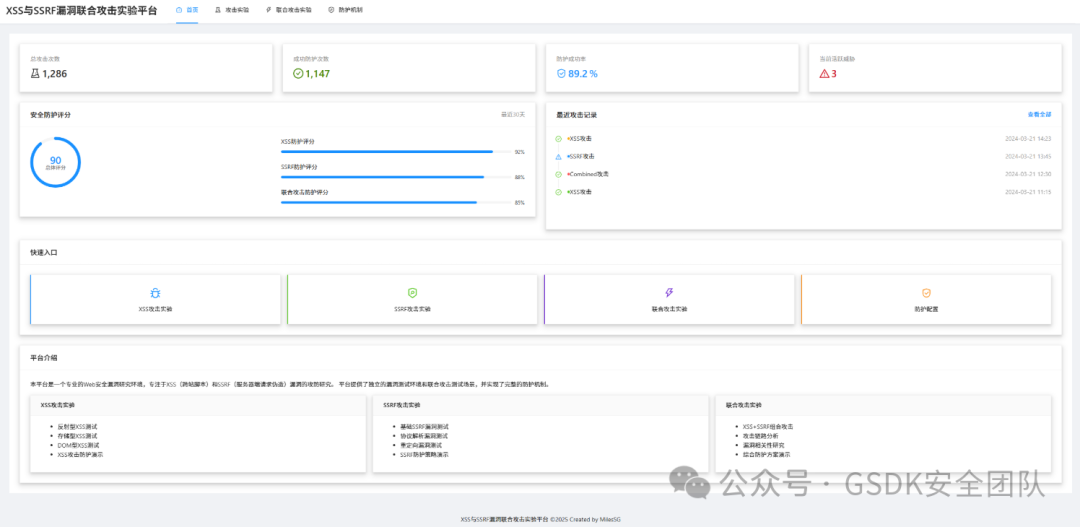
Task: Click the blue shield icon beside 89.2 %
Action: (x=561, y=74)
